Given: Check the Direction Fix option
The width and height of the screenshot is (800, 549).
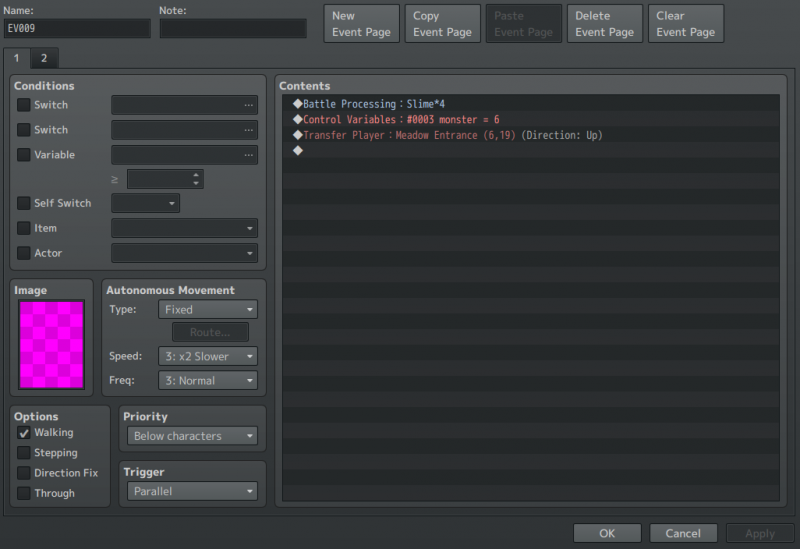Looking at the screenshot, I should tap(23, 473).
